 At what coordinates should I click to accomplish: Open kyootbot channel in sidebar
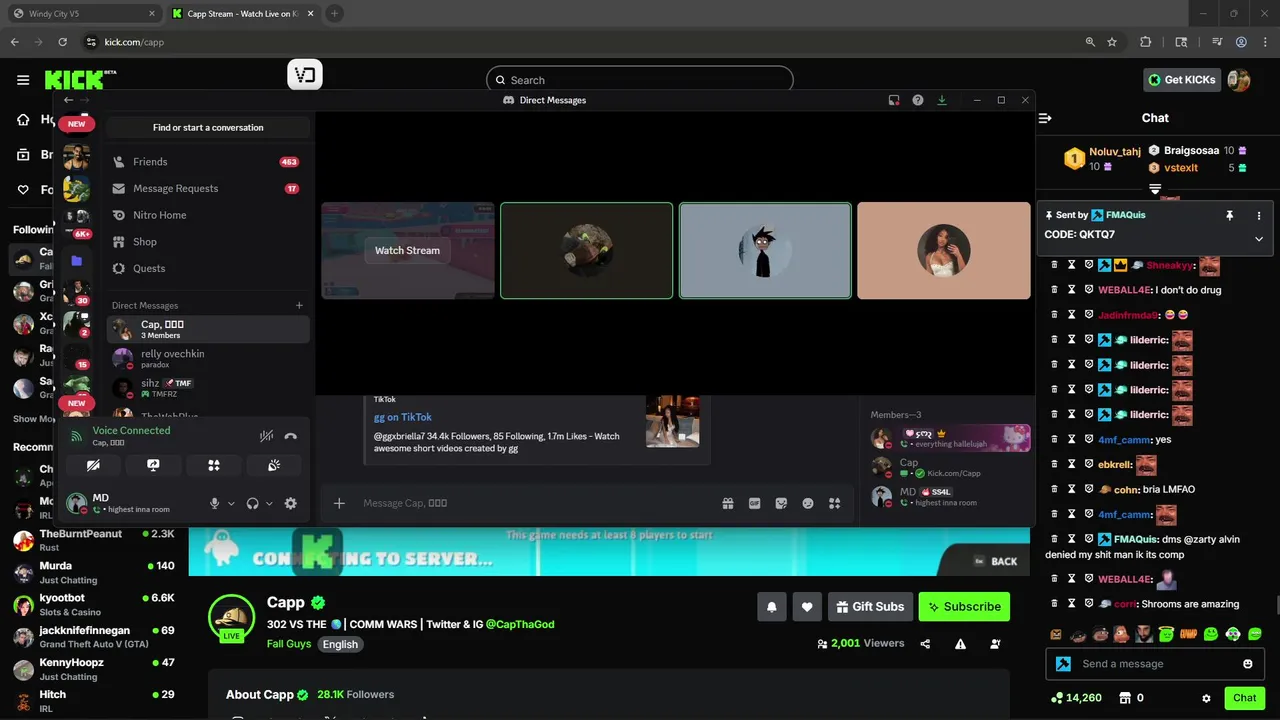pos(94,605)
